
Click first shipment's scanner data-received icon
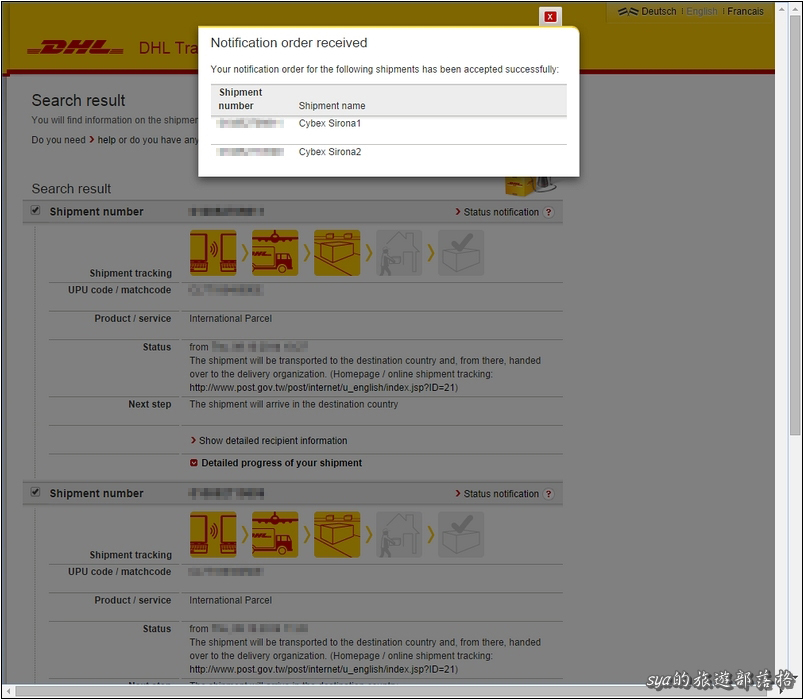click(x=213, y=252)
